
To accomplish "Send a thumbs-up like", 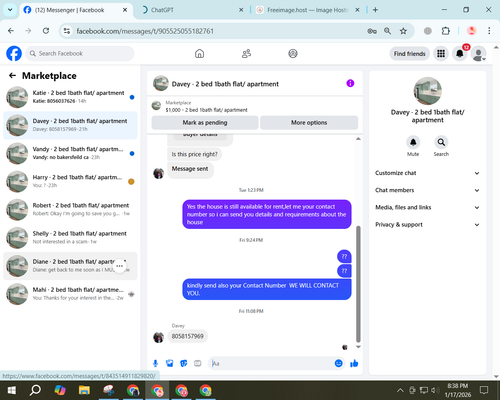I will pos(354,363).
